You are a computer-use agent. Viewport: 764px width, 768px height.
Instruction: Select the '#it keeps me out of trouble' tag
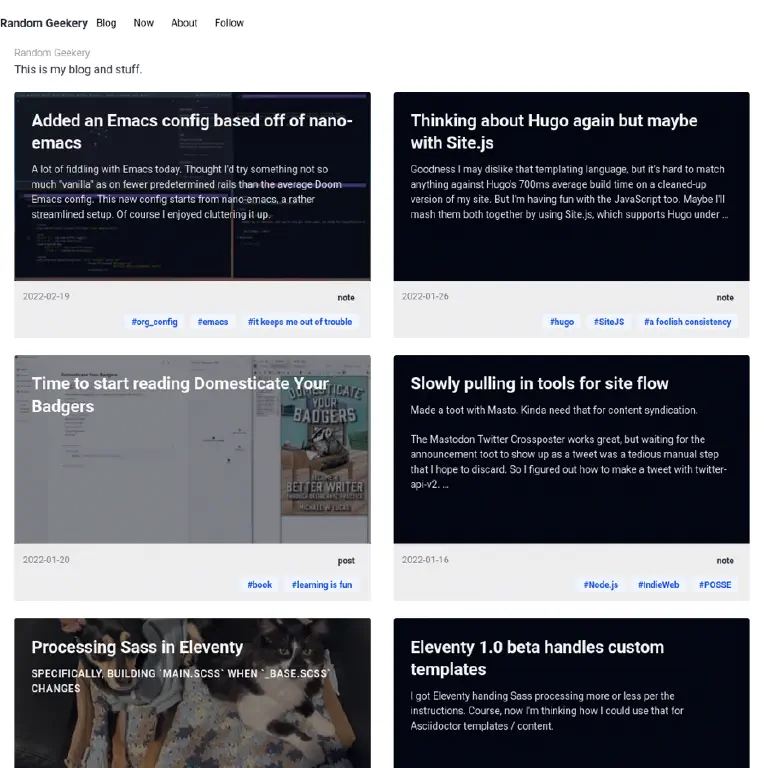[300, 322]
